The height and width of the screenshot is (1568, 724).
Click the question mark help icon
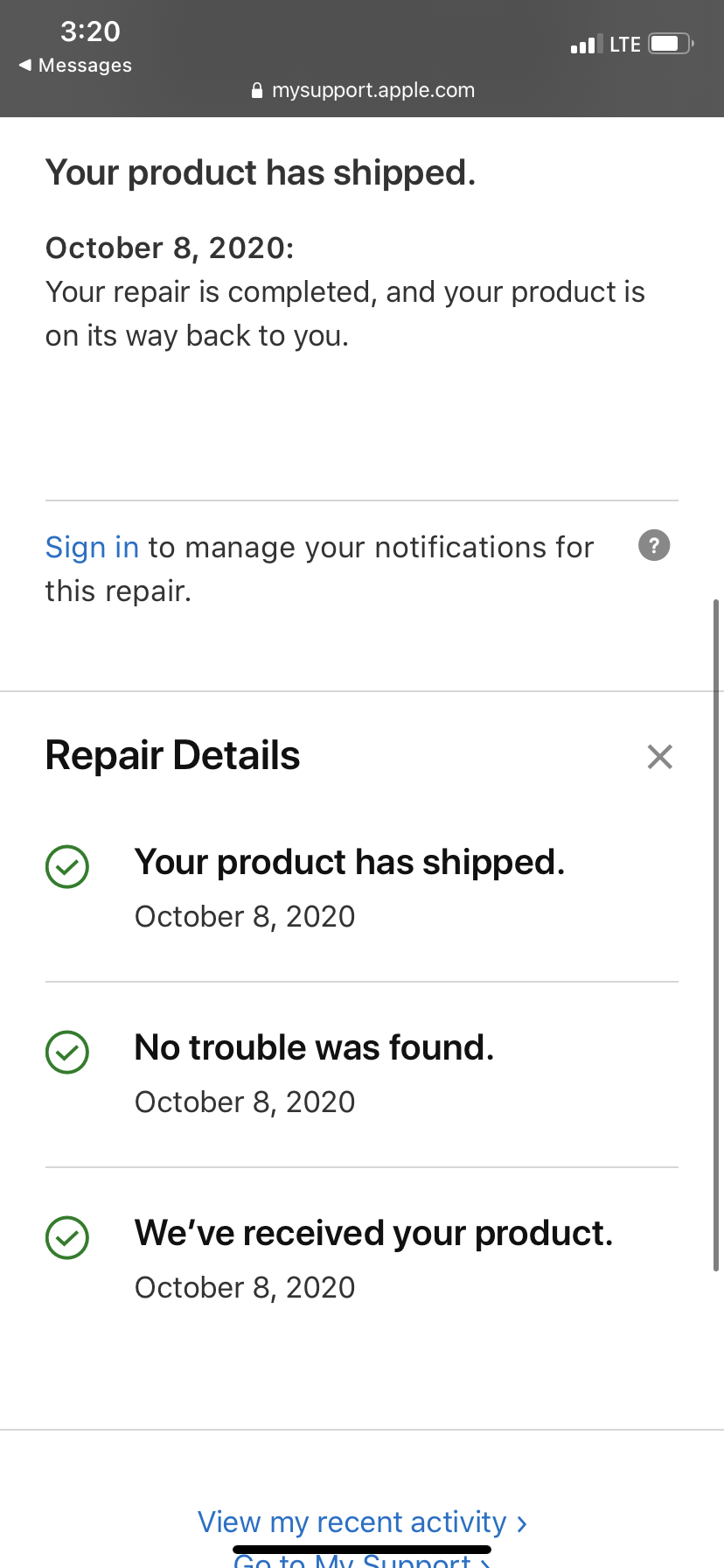[x=654, y=545]
